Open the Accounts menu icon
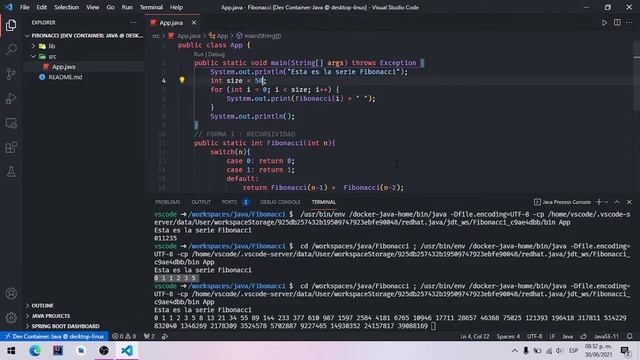Viewport: 640px width, 360px height. 11,293
